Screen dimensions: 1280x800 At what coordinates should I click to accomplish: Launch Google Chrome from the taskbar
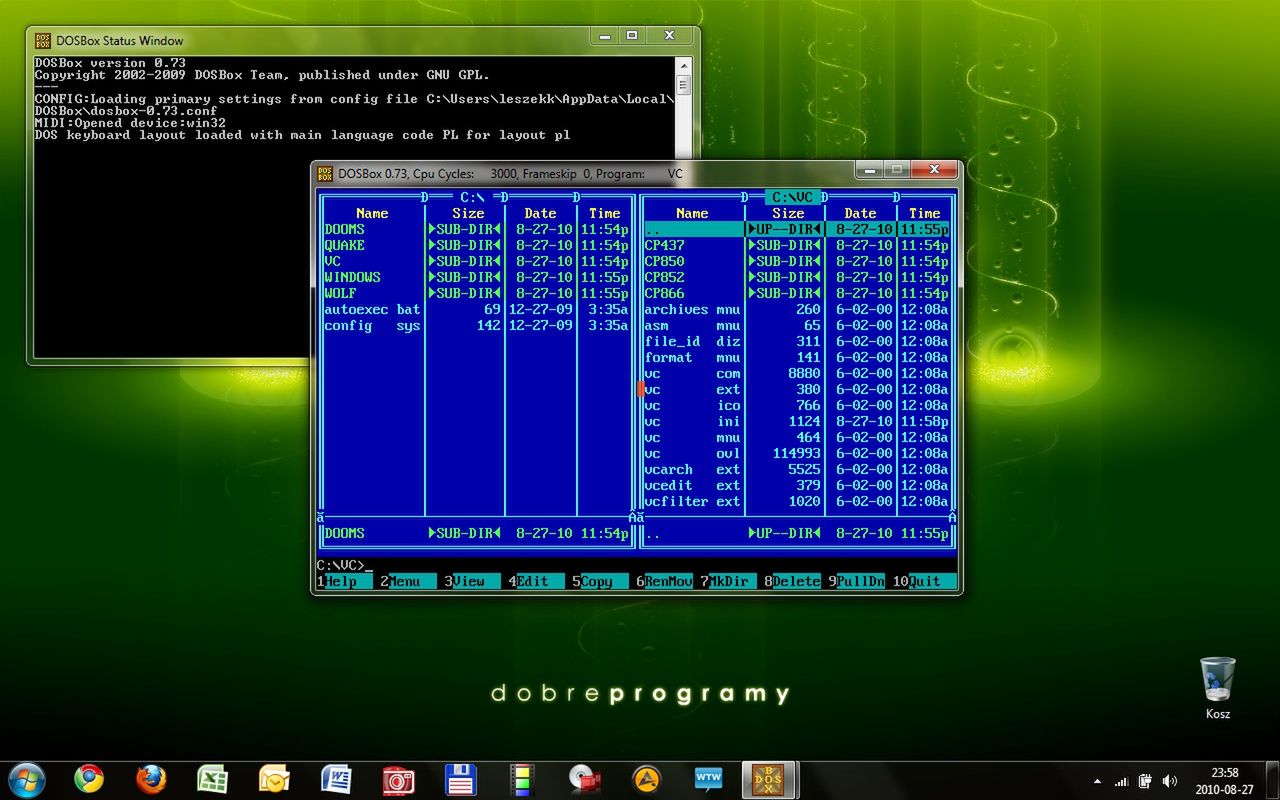point(89,779)
